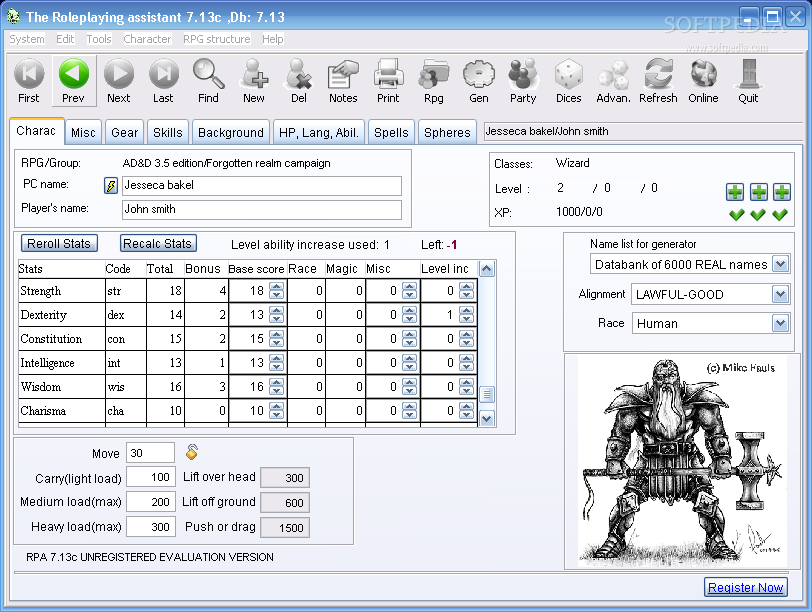This screenshot has width=812, height=612.
Task: Click the Carry(light load) field
Action: 151,476
